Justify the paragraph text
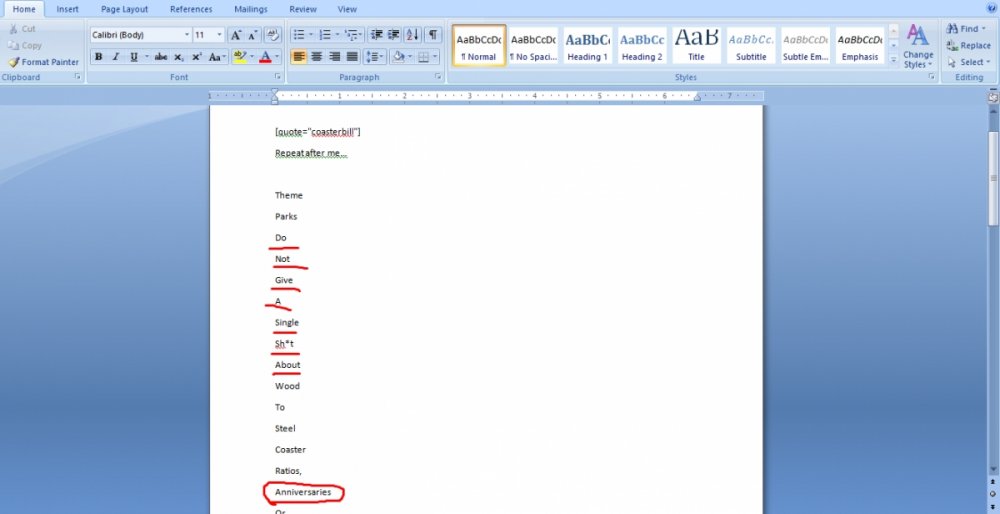This screenshot has height=514, width=1000. click(352, 57)
